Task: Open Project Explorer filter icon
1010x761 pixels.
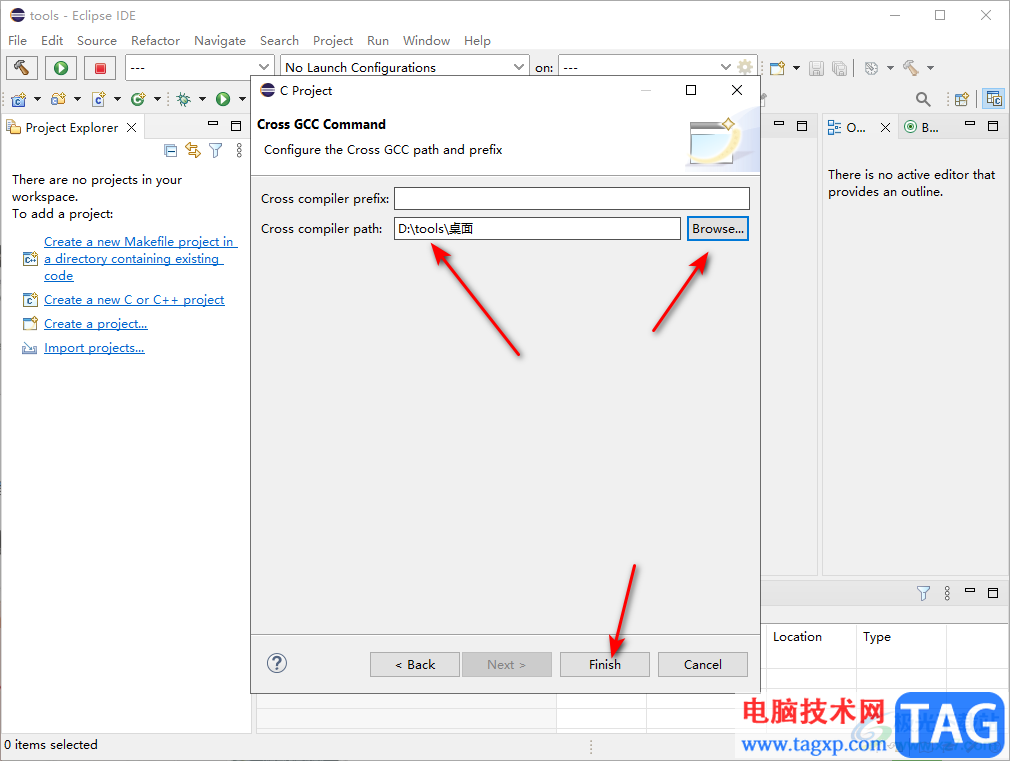Action: [216, 150]
